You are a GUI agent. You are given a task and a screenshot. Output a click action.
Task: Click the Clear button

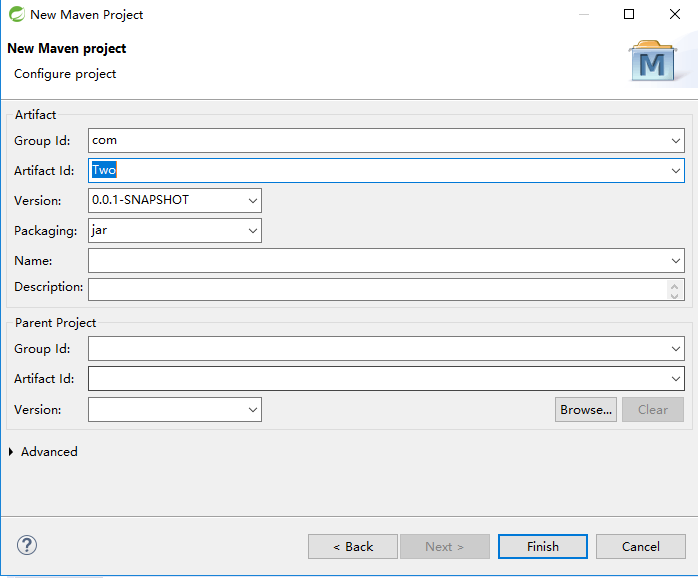click(x=653, y=410)
